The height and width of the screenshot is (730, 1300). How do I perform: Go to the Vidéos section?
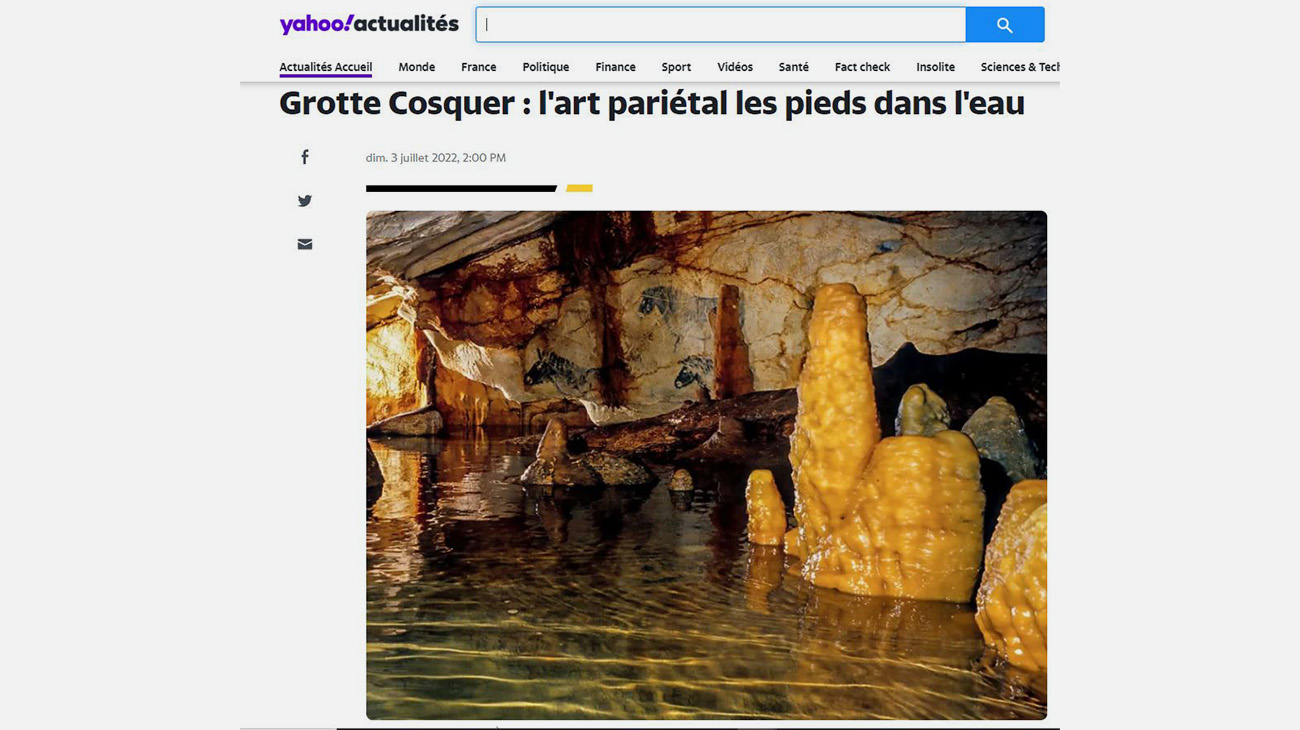[735, 67]
